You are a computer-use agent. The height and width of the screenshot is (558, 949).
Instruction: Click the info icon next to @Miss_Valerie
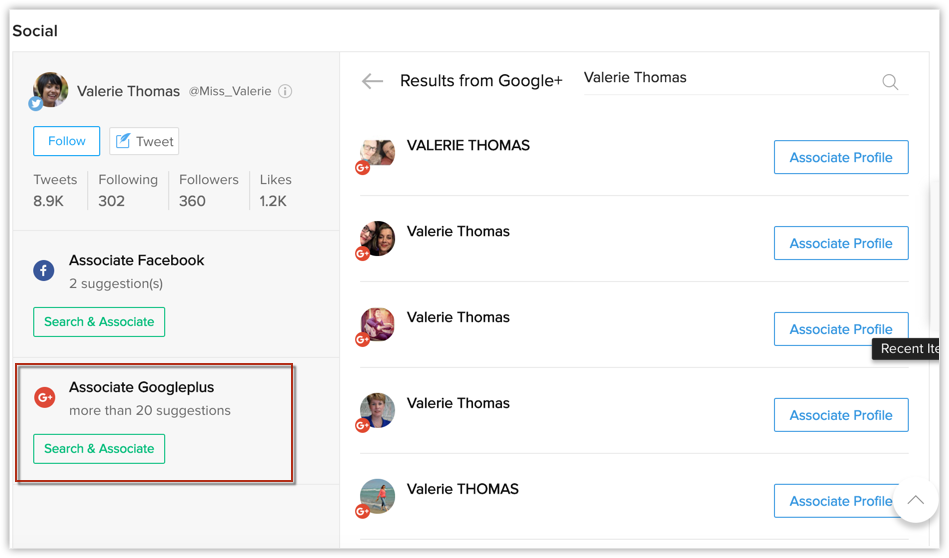tap(285, 91)
